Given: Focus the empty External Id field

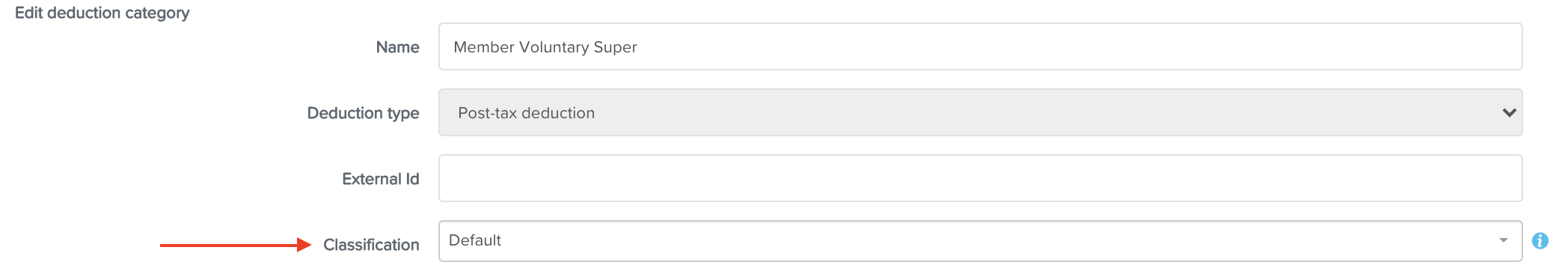Looking at the screenshot, I should tap(980, 178).
